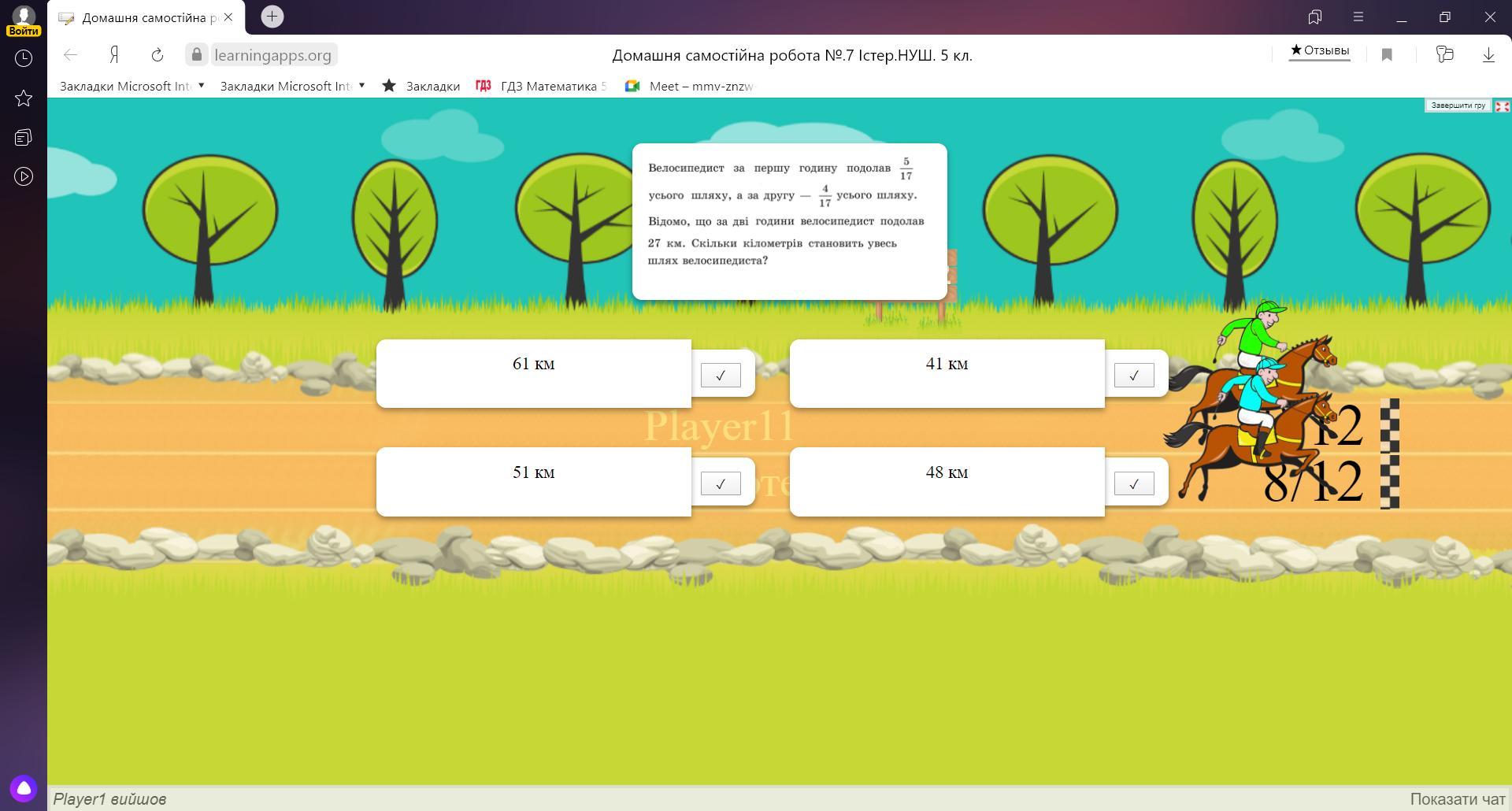
Task: Bookmark this page with flag icon
Action: tap(1387, 55)
